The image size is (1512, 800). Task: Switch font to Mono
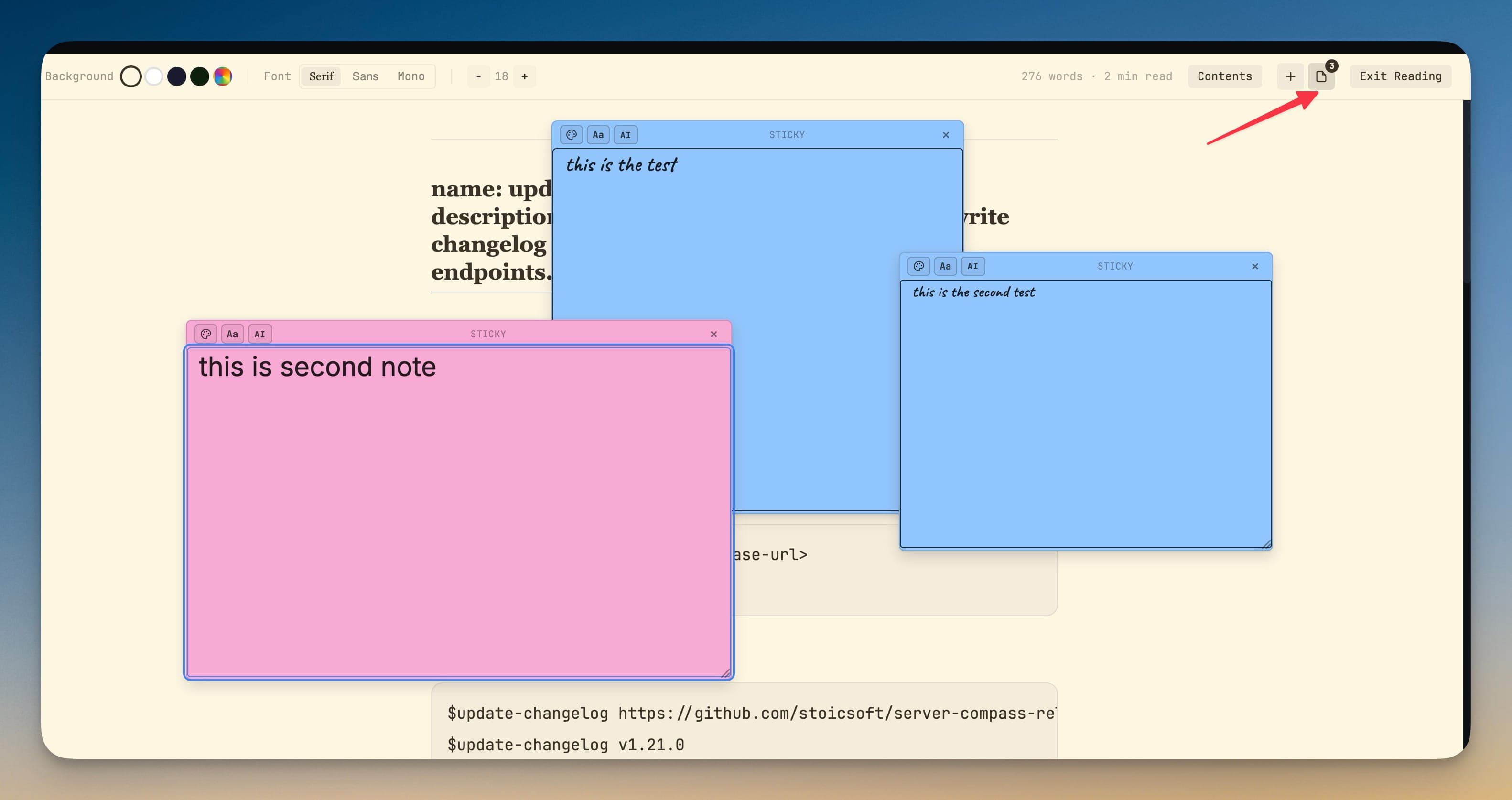(411, 76)
